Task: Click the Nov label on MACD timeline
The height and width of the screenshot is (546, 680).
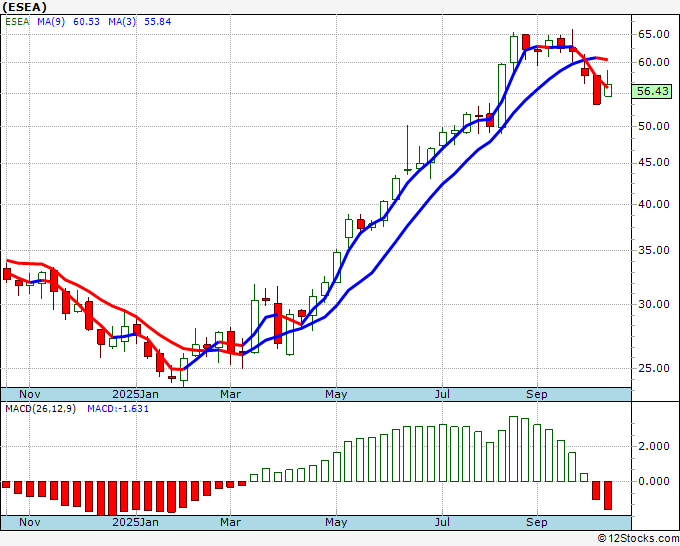Action: pyautogui.click(x=29, y=522)
